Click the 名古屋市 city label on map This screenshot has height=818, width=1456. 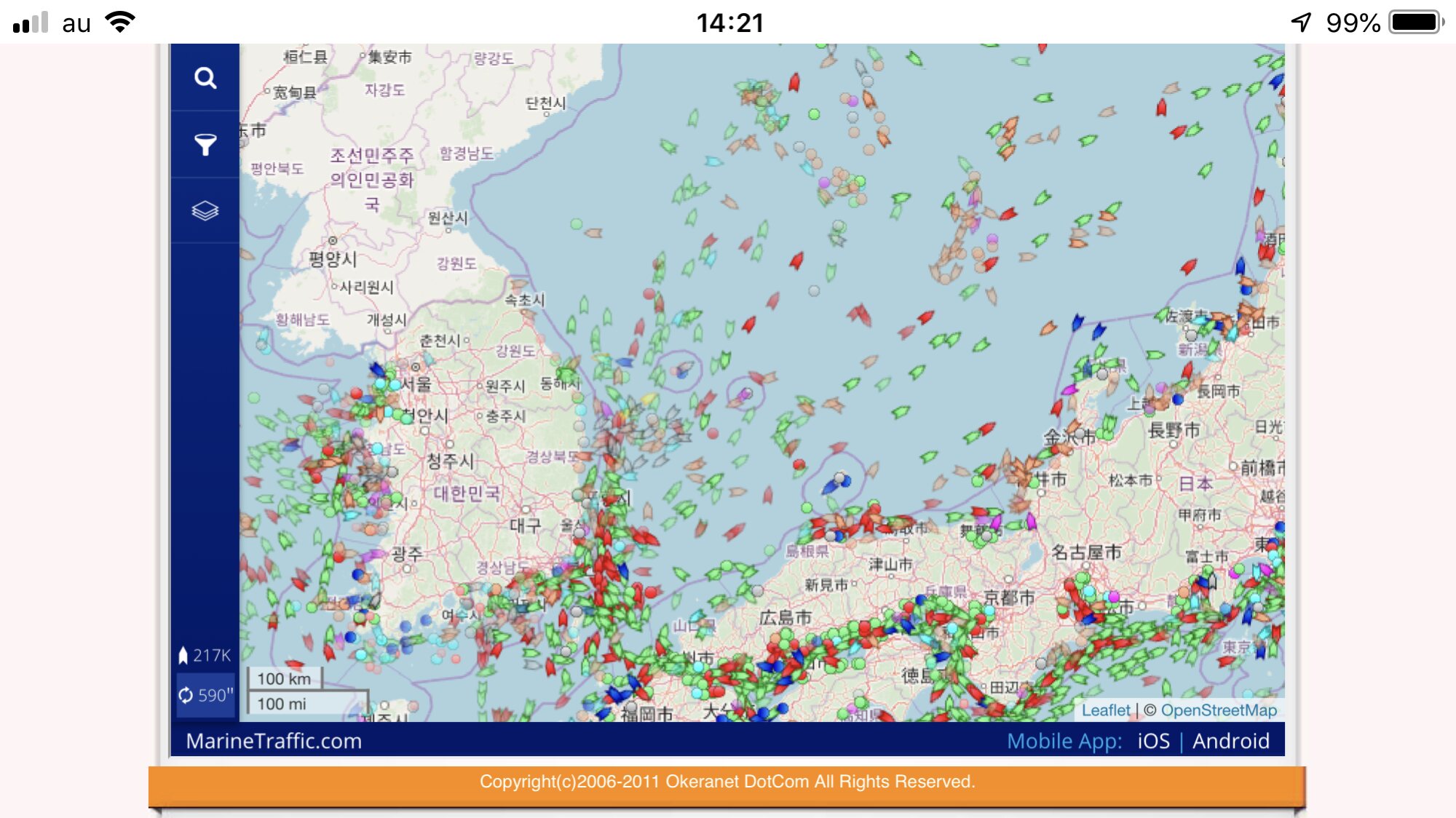(1086, 552)
